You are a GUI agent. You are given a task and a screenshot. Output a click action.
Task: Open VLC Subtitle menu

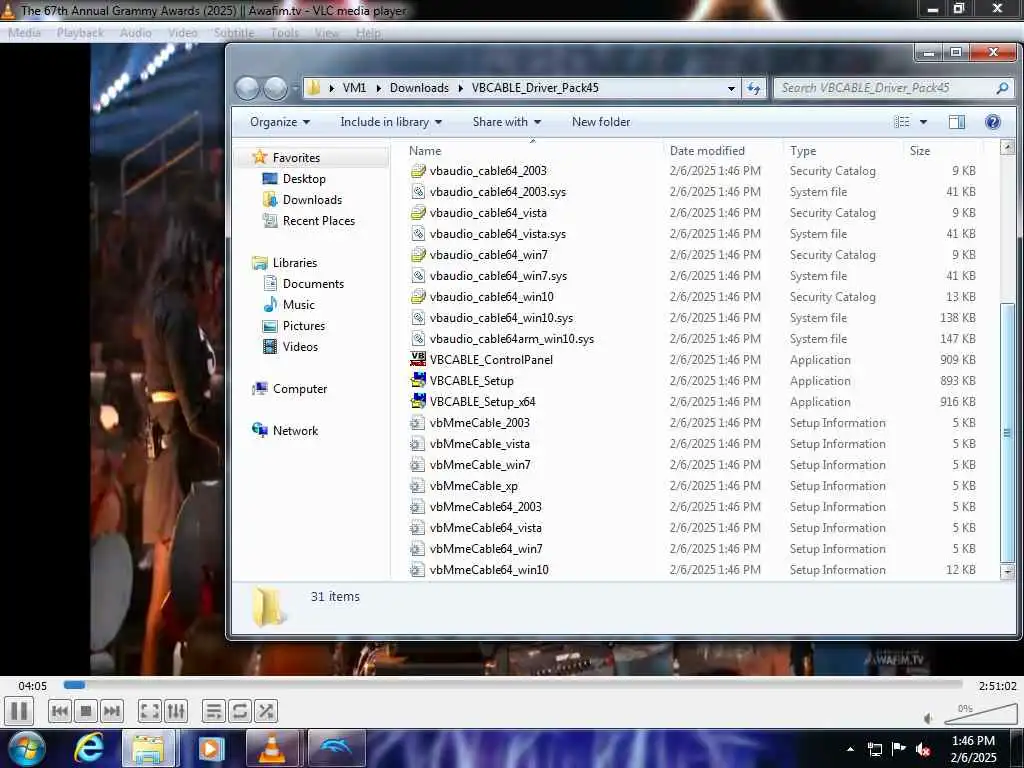[234, 33]
